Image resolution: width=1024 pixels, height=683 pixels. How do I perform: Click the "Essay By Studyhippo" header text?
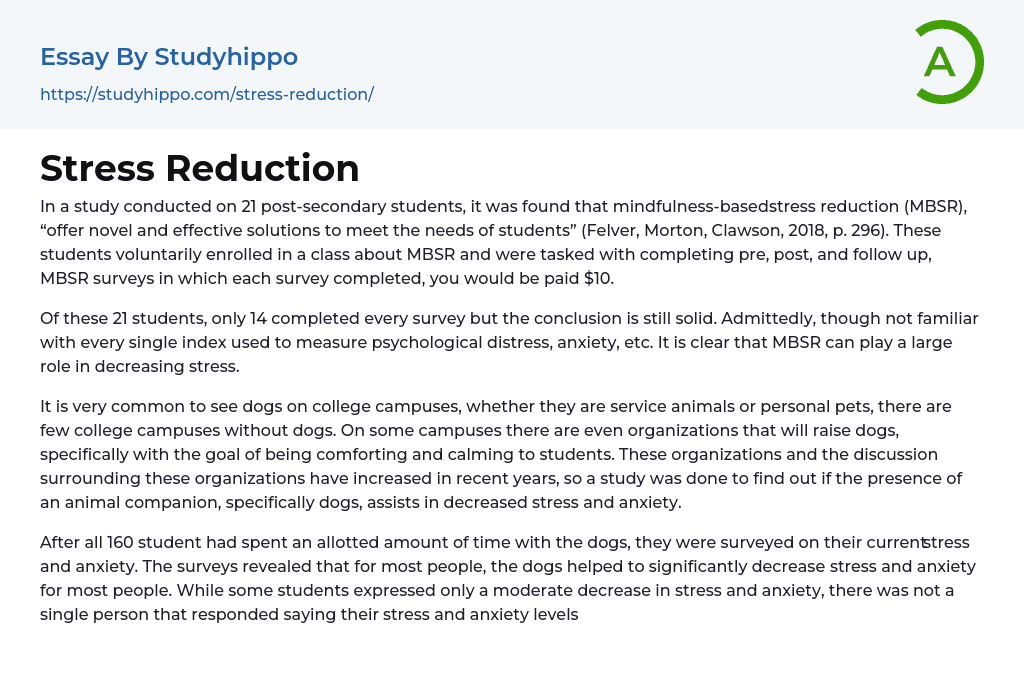[169, 57]
